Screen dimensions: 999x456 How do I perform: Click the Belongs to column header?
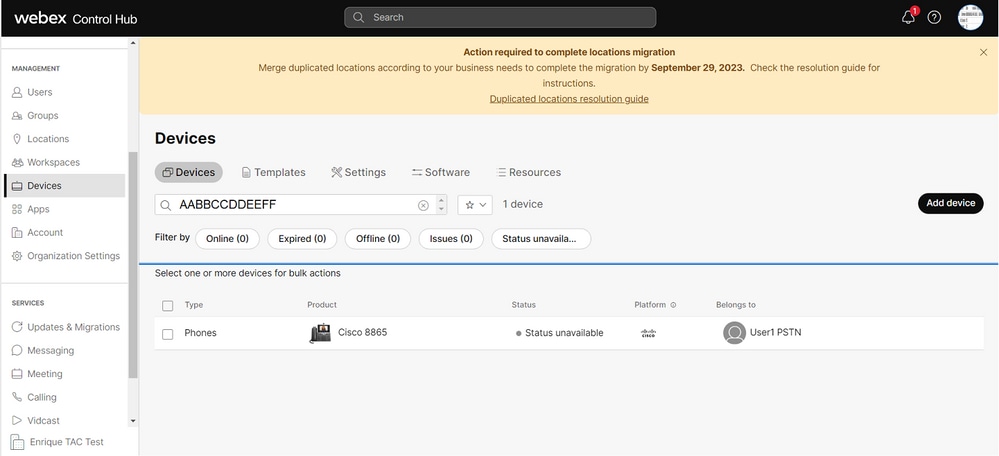pyautogui.click(x=736, y=305)
